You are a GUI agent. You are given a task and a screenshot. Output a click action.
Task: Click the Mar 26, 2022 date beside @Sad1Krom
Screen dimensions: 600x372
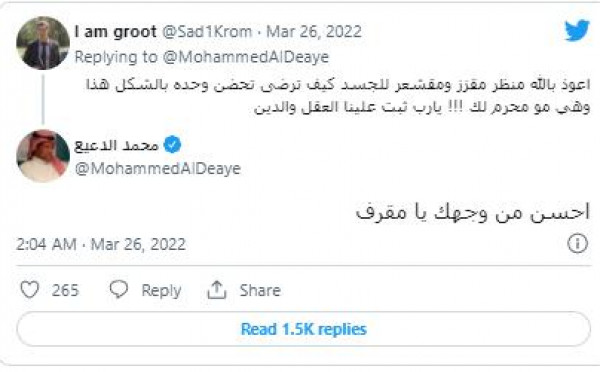coord(314,31)
